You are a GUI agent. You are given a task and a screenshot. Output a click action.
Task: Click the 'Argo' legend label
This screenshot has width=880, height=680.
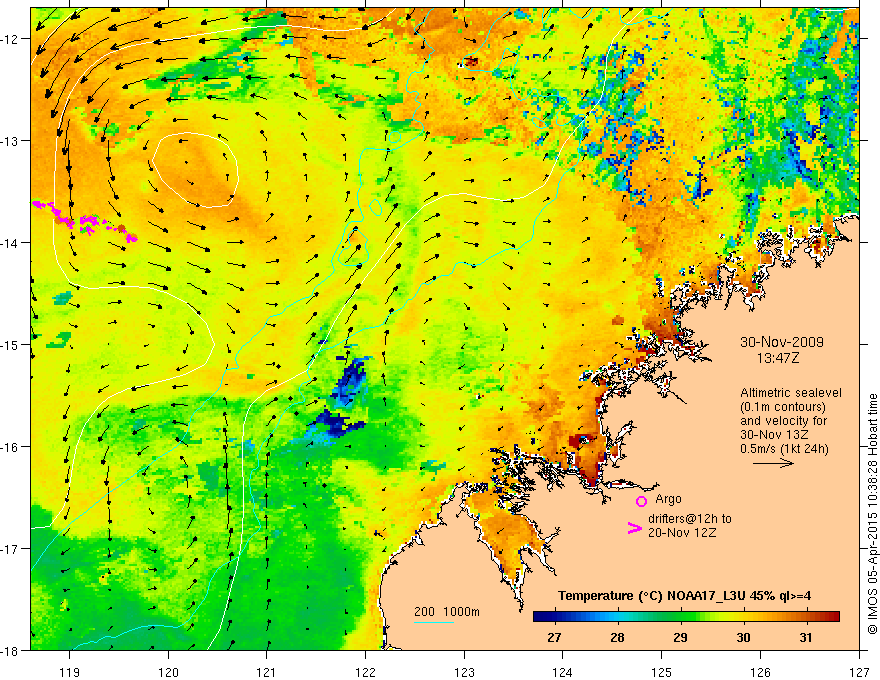tap(668, 499)
